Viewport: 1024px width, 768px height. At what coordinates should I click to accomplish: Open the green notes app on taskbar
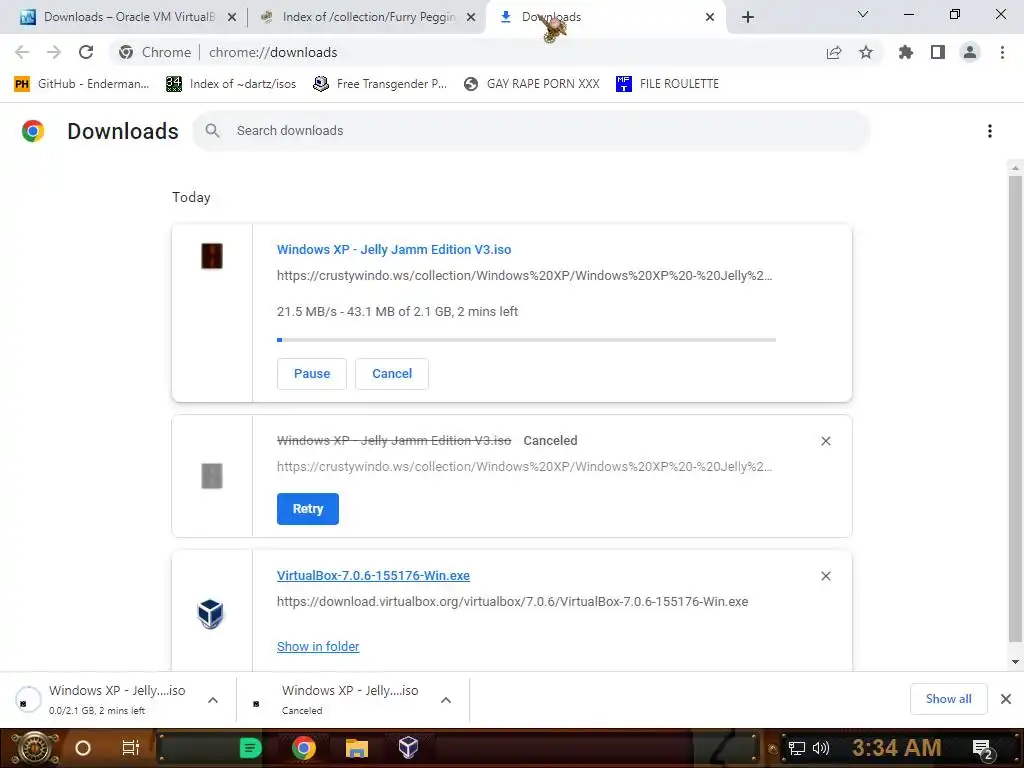click(250, 748)
